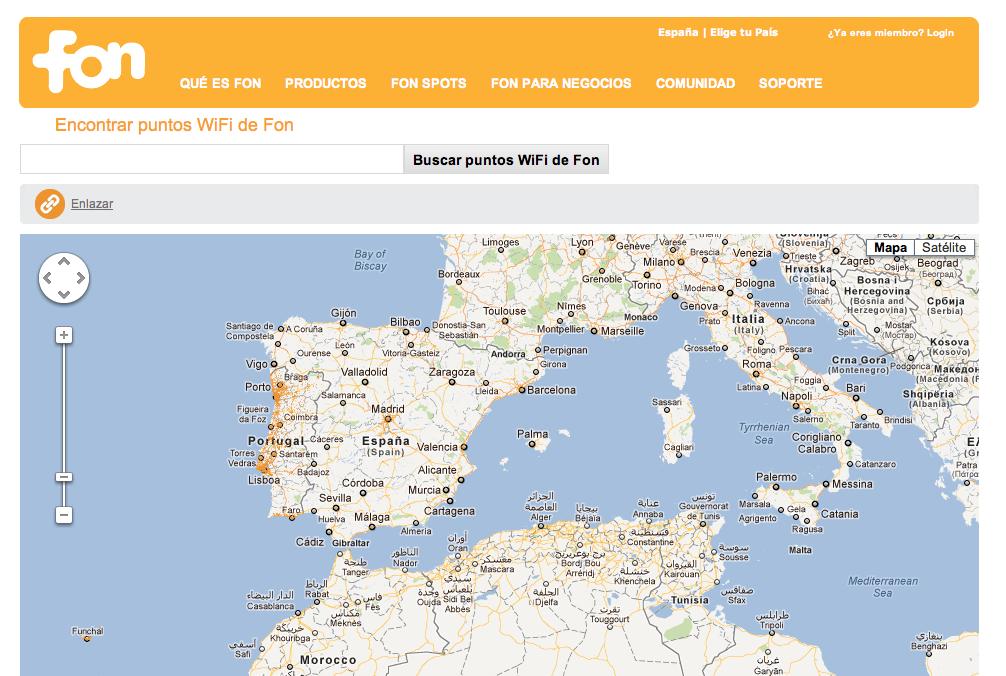
Task: Click the Porto label on the map
Action: 258,387
